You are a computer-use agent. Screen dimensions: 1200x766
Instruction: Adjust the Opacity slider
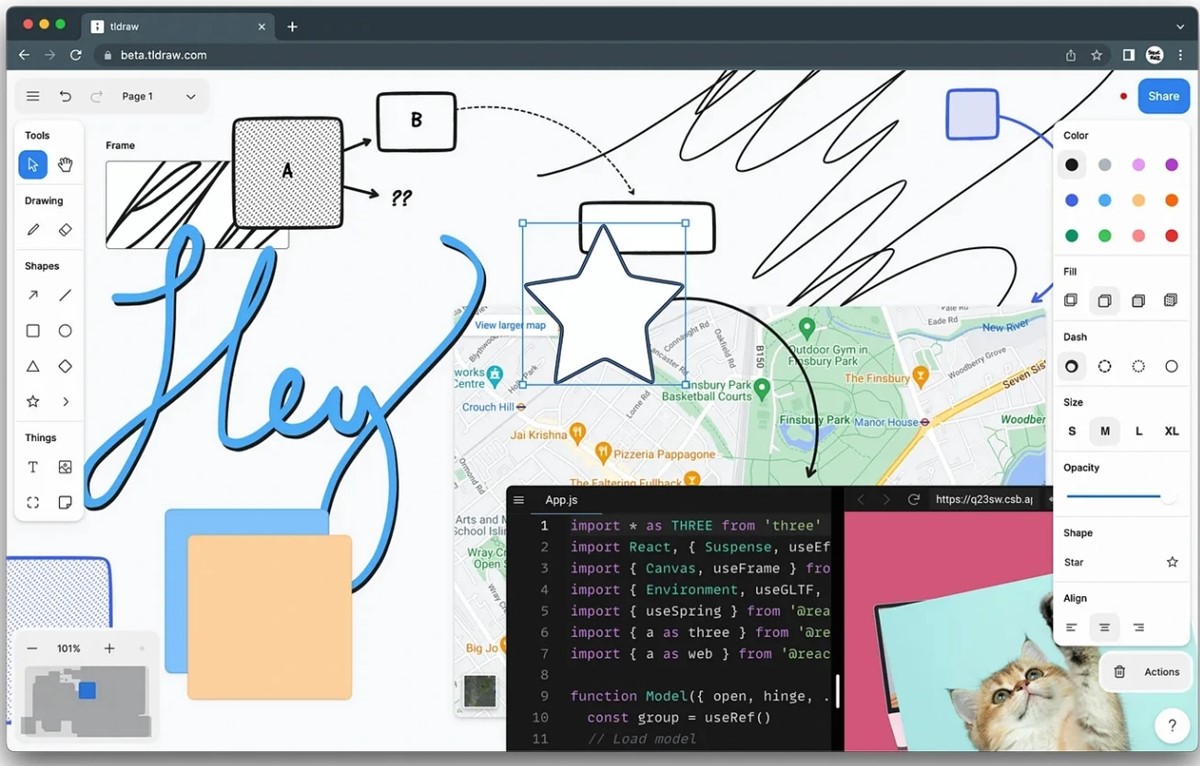coord(1121,497)
